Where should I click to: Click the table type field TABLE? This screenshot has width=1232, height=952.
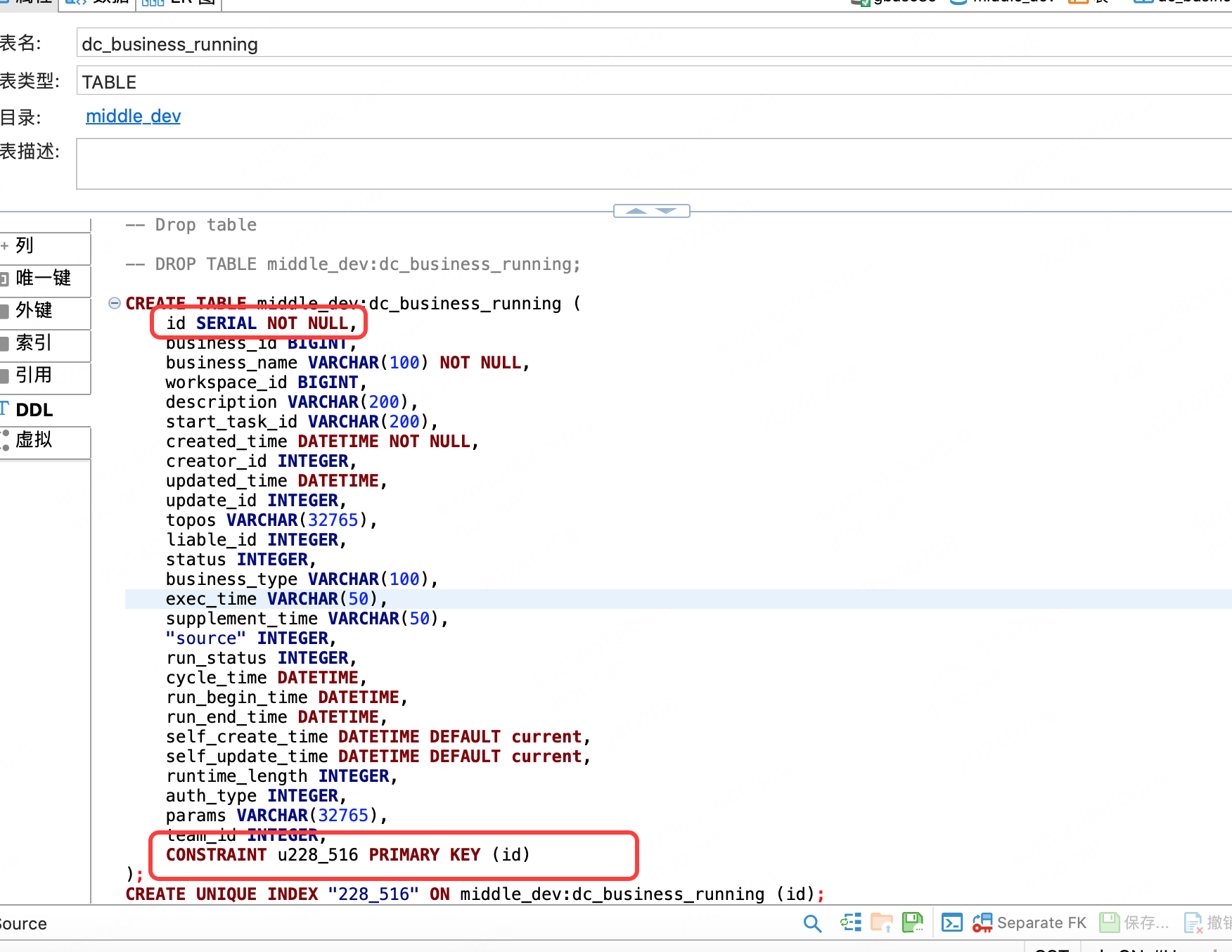click(654, 82)
